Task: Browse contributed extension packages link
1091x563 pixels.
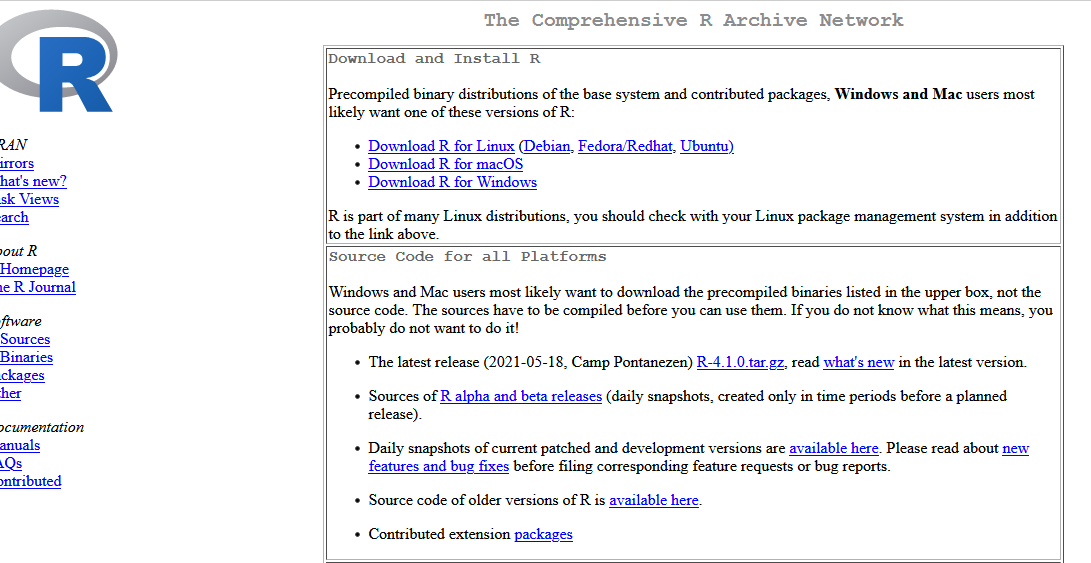Action: 543,534
